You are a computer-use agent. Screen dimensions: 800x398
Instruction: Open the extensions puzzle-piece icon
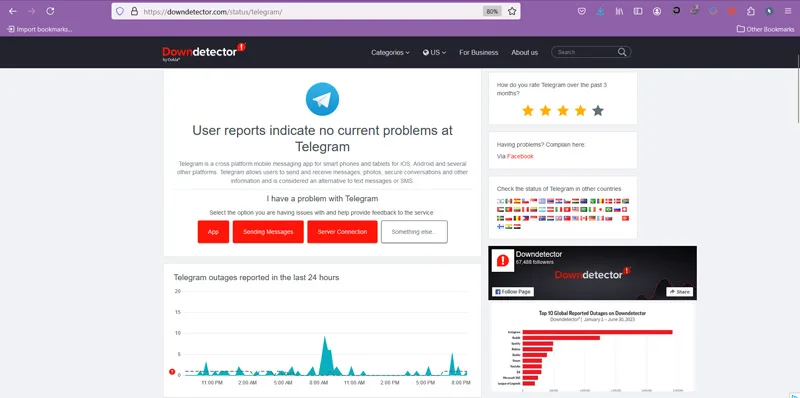click(751, 11)
